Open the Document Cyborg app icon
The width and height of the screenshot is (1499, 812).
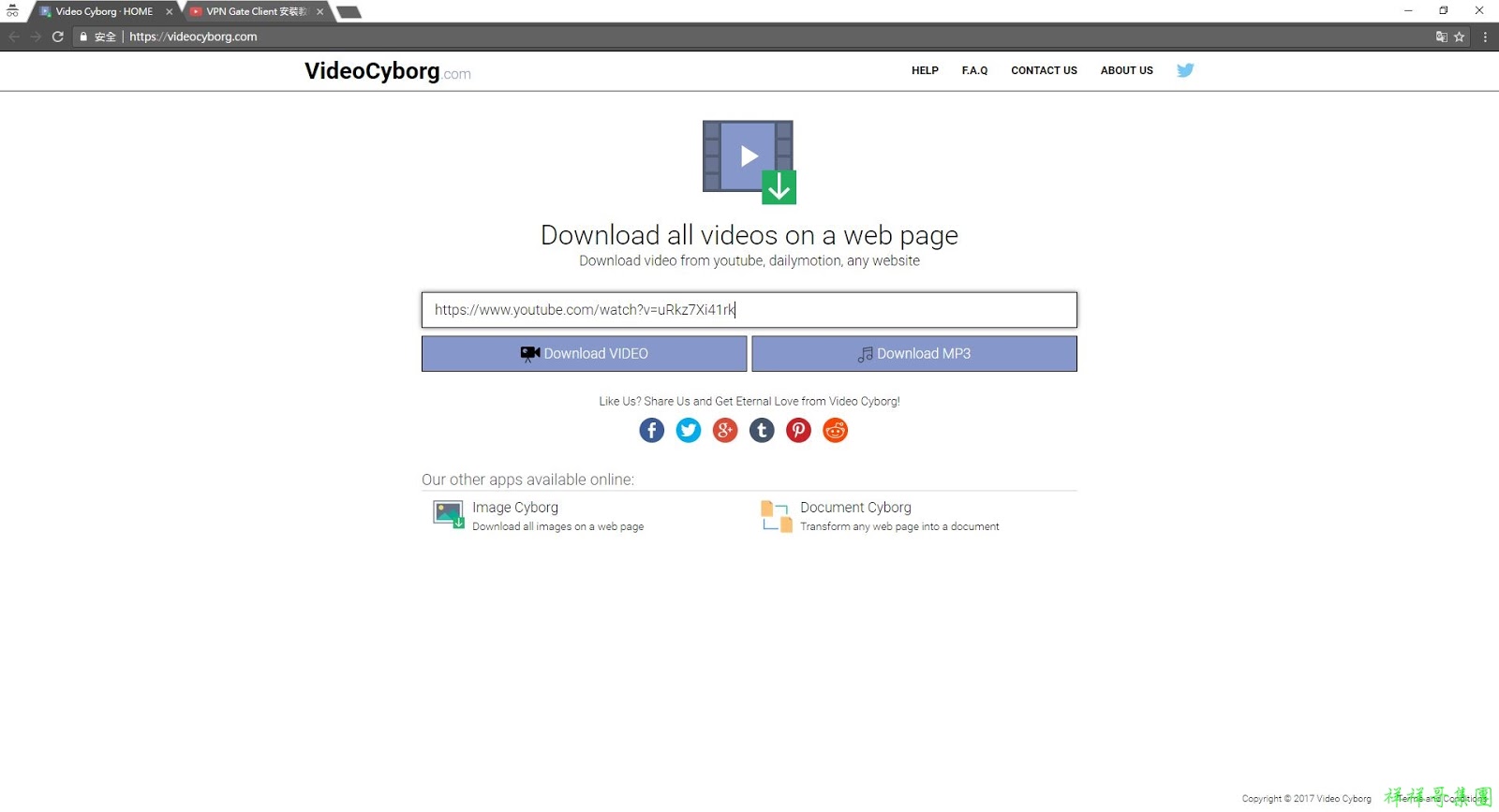click(x=777, y=515)
